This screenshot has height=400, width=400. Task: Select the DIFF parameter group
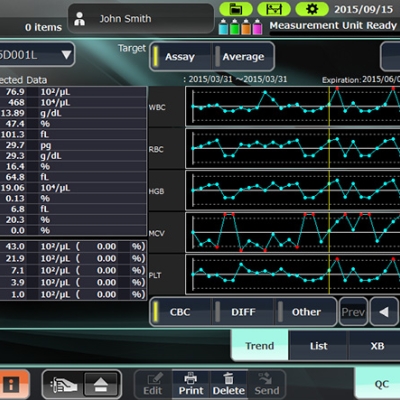(x=243, y=312)
